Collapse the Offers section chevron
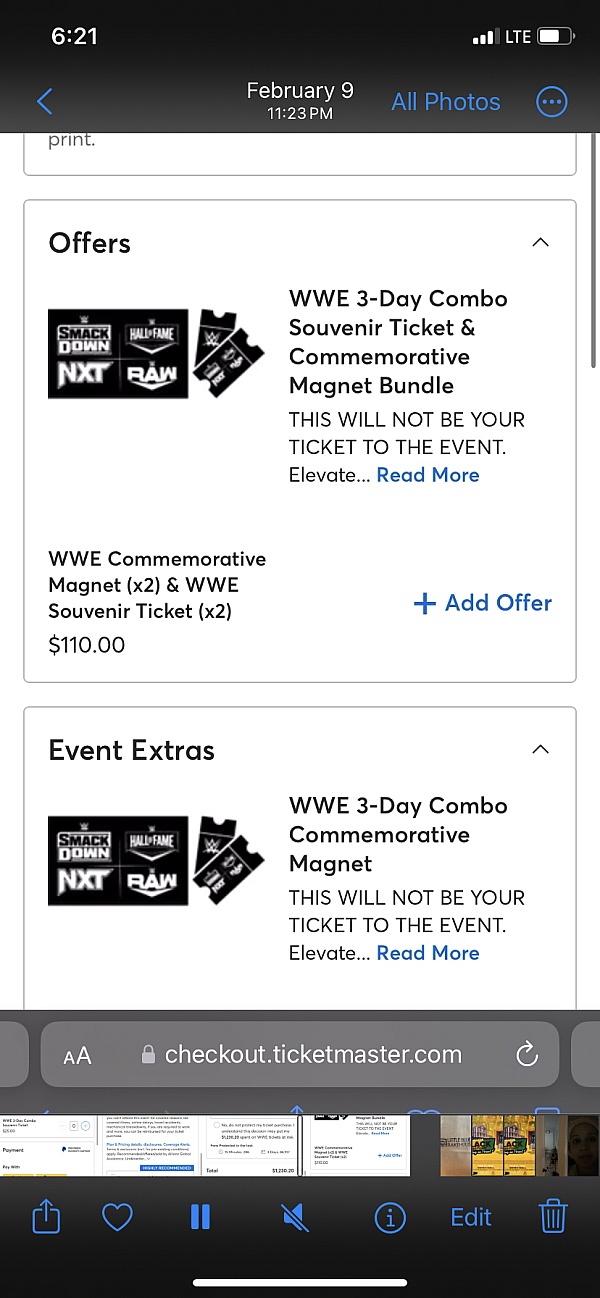 pyautogui.click(x=540, y=242)
